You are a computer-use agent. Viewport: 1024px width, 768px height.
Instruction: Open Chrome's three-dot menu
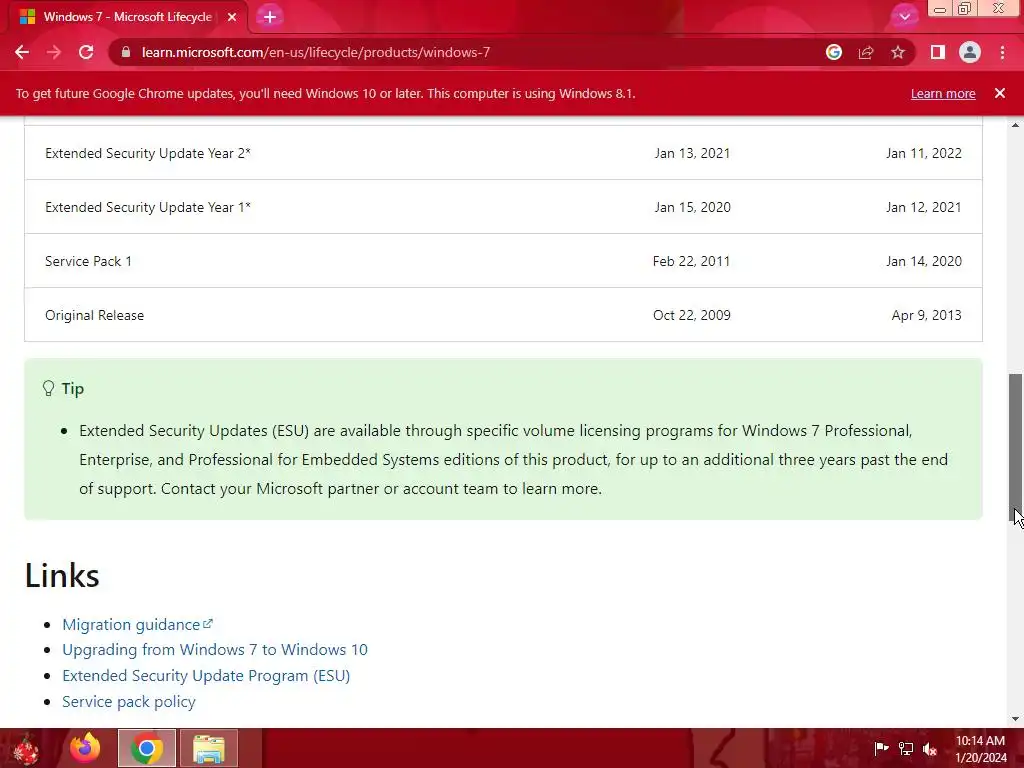1002,52
